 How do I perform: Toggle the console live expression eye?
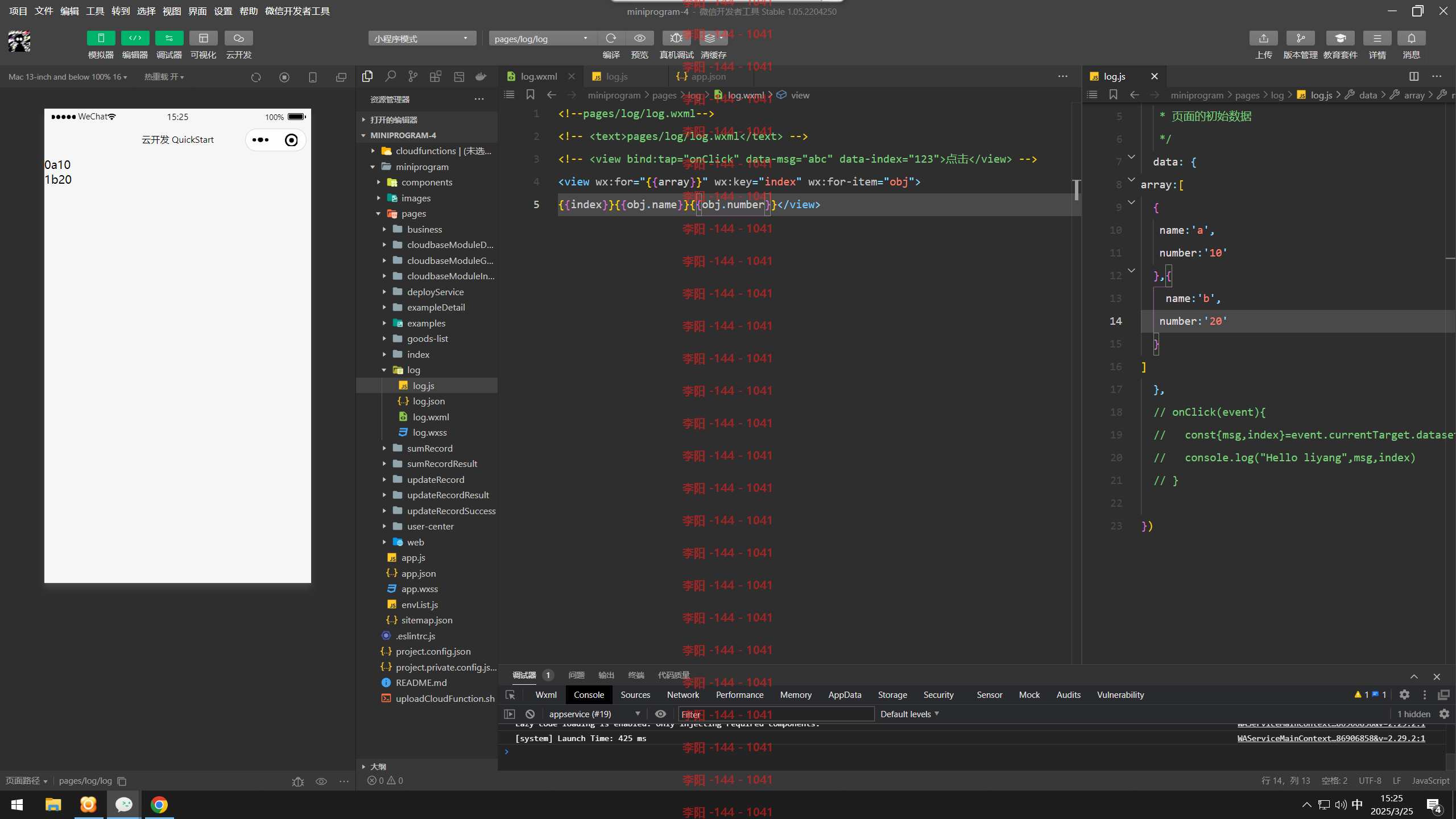click(x=660, y=714)
